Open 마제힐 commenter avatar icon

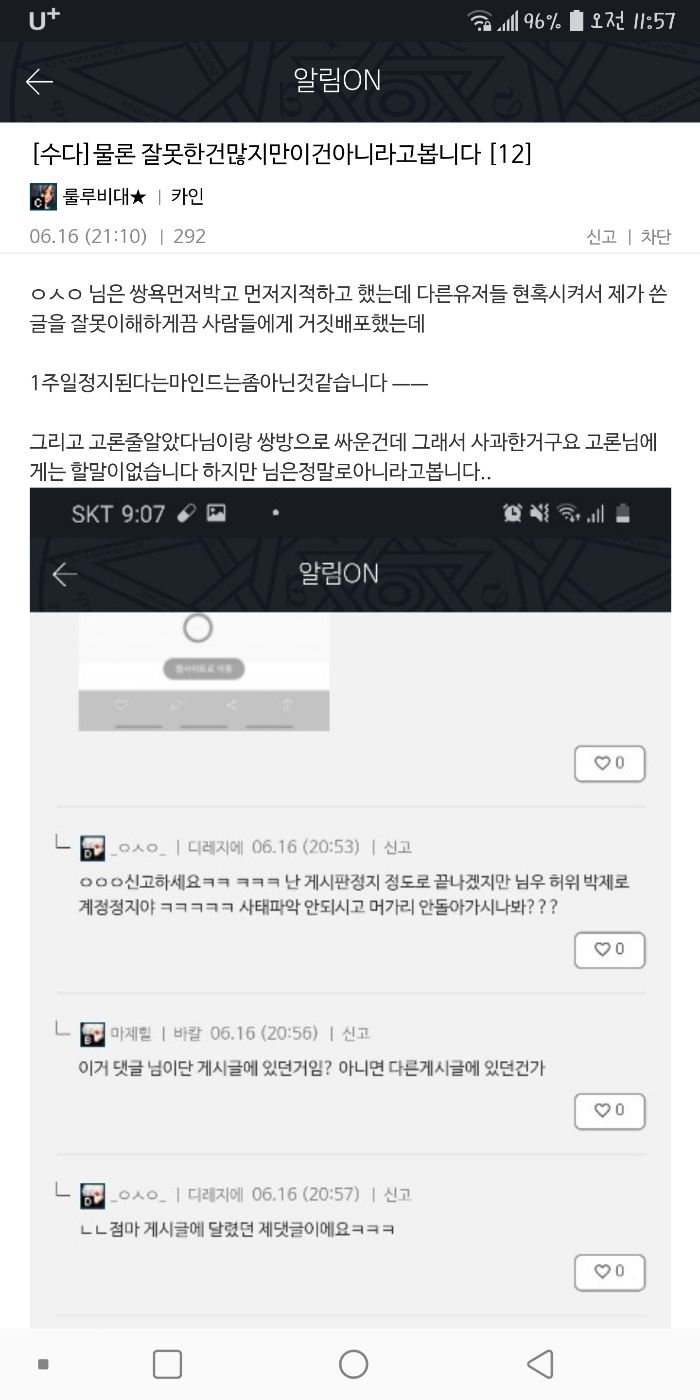click(x=92, y=1033)
